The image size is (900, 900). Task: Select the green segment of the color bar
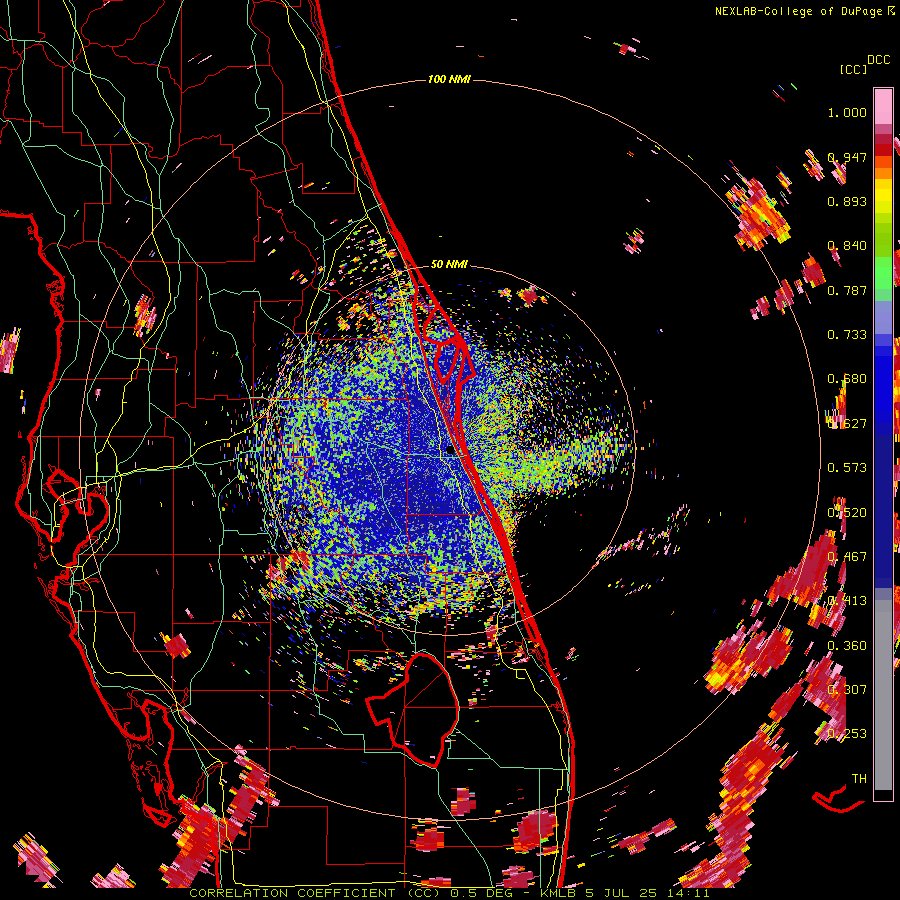pyautogui.click(x=883, y=280)
